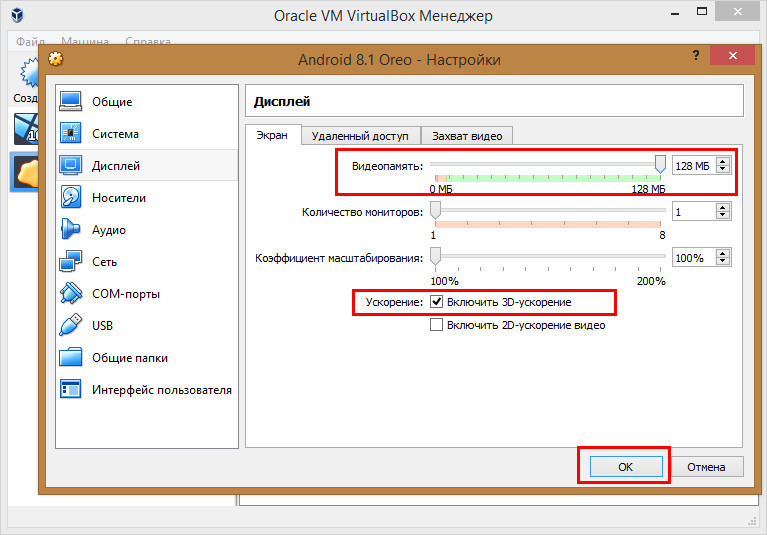Increase video memory with up arrow

pos(722,161)
